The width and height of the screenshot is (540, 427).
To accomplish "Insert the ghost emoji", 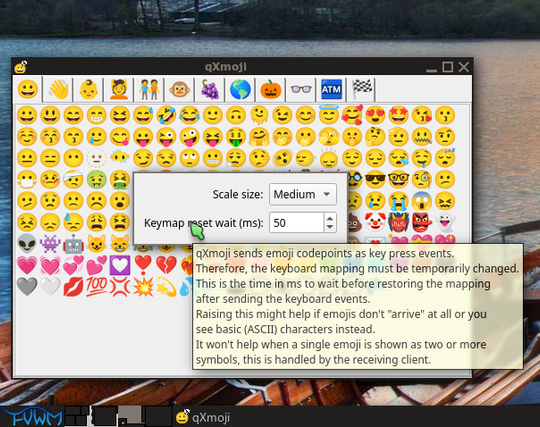I will tap(445, 222).
